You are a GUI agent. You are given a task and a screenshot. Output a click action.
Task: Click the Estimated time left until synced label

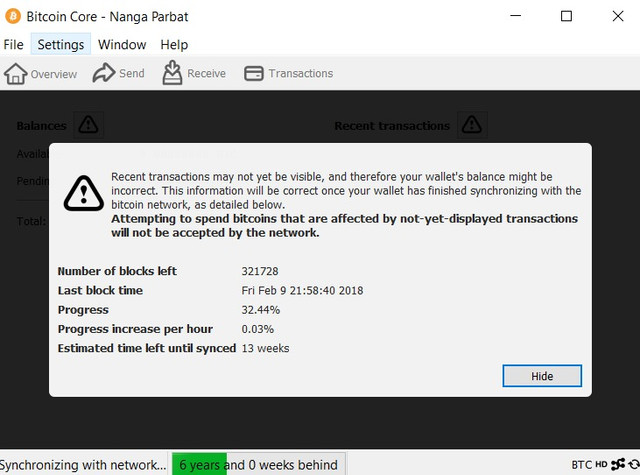[147, 348]
